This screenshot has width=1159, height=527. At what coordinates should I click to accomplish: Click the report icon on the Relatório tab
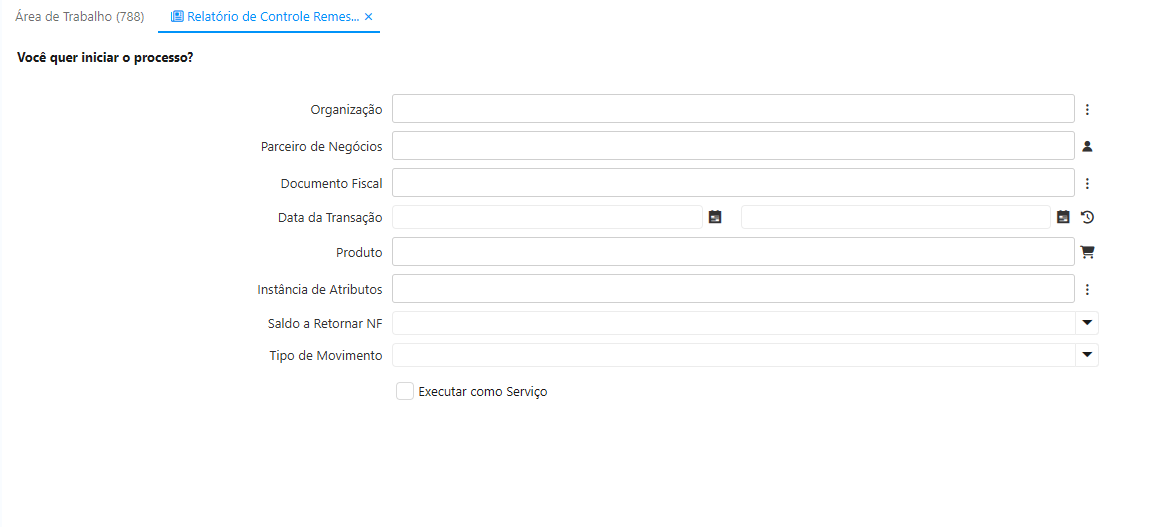pyautogui.click(x=177, y=16)
